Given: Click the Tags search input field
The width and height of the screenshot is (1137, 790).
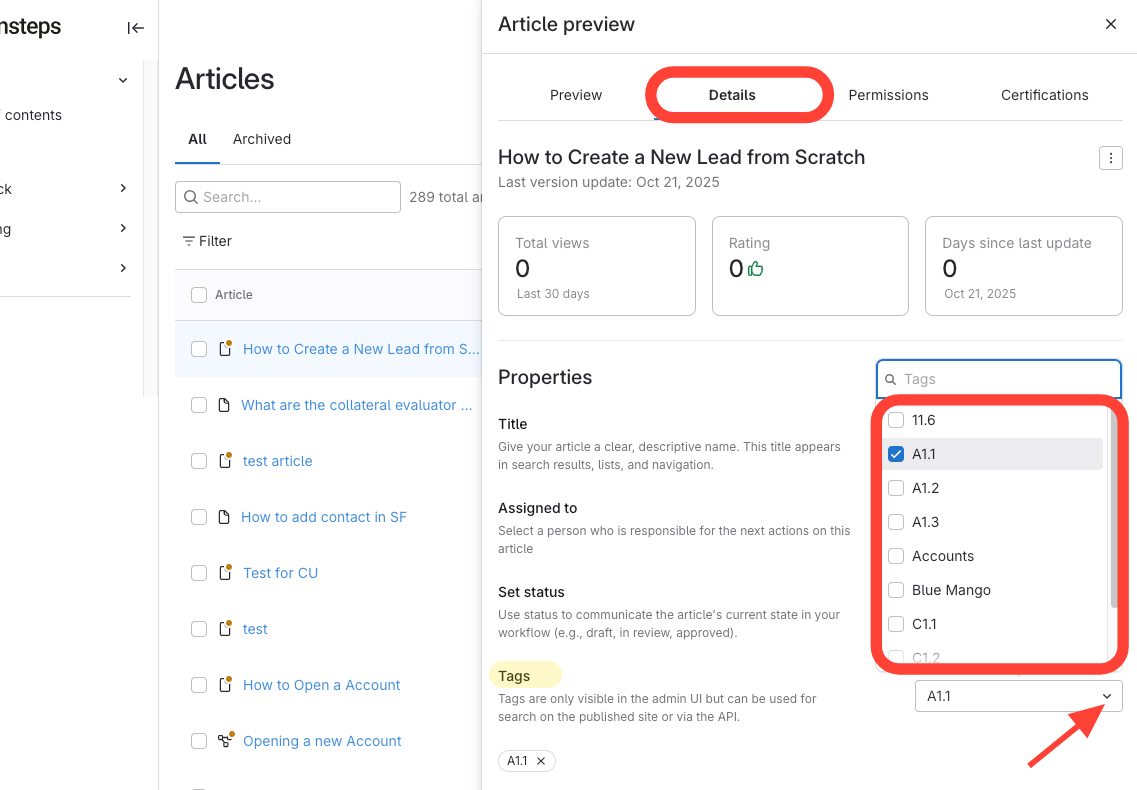Looking at the screenshot, I should click(x=1005, y=379).
